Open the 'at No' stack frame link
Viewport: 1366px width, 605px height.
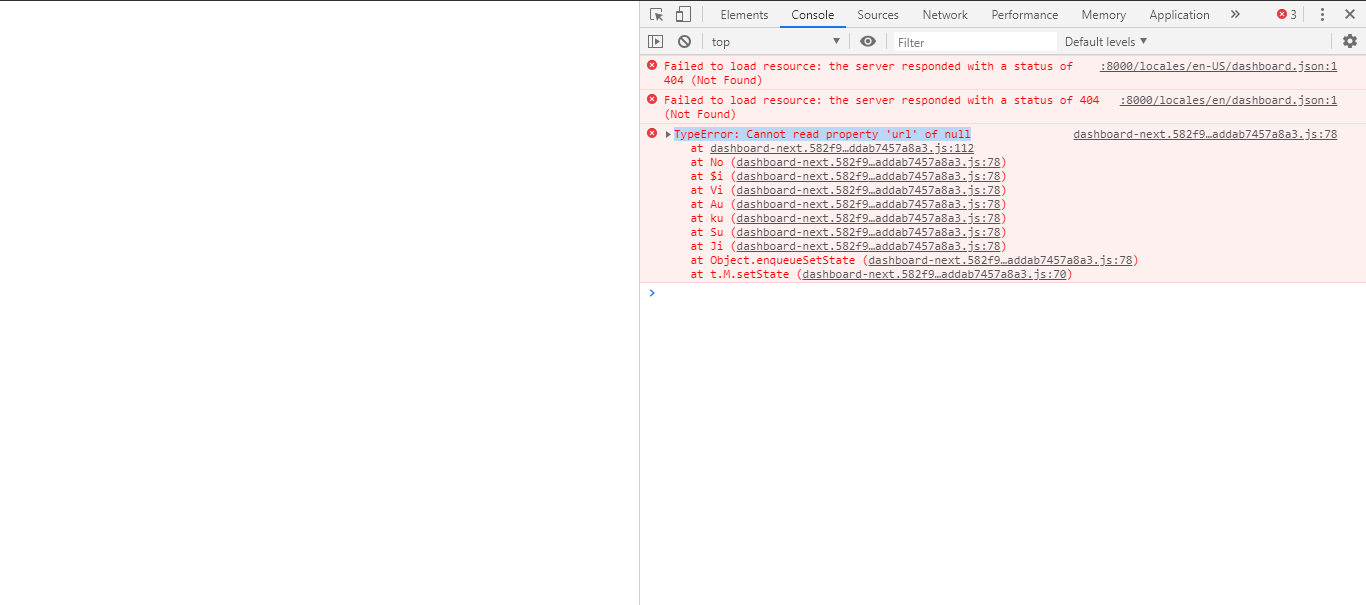click(868, 162)
